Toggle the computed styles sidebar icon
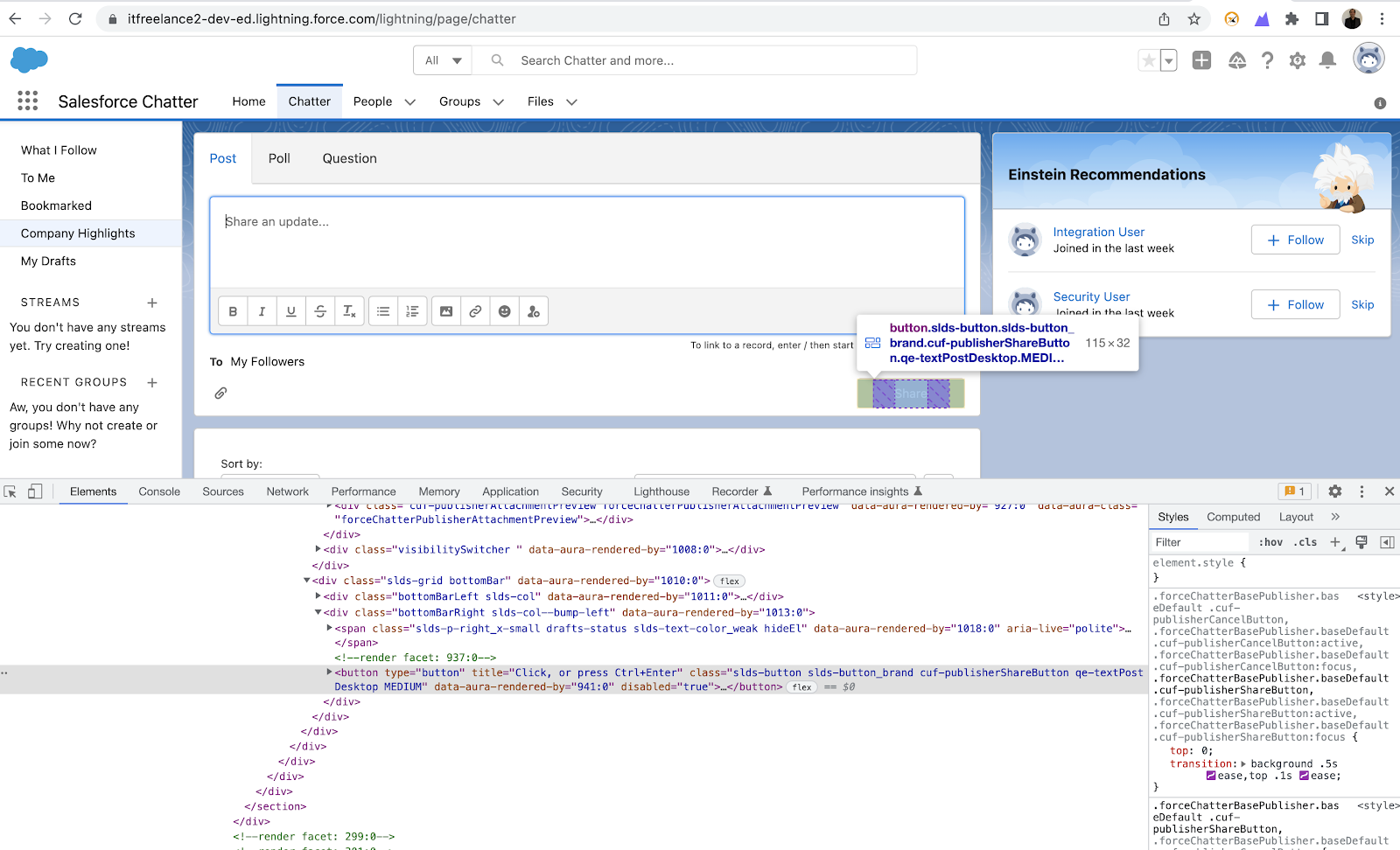 point(1387,542)
